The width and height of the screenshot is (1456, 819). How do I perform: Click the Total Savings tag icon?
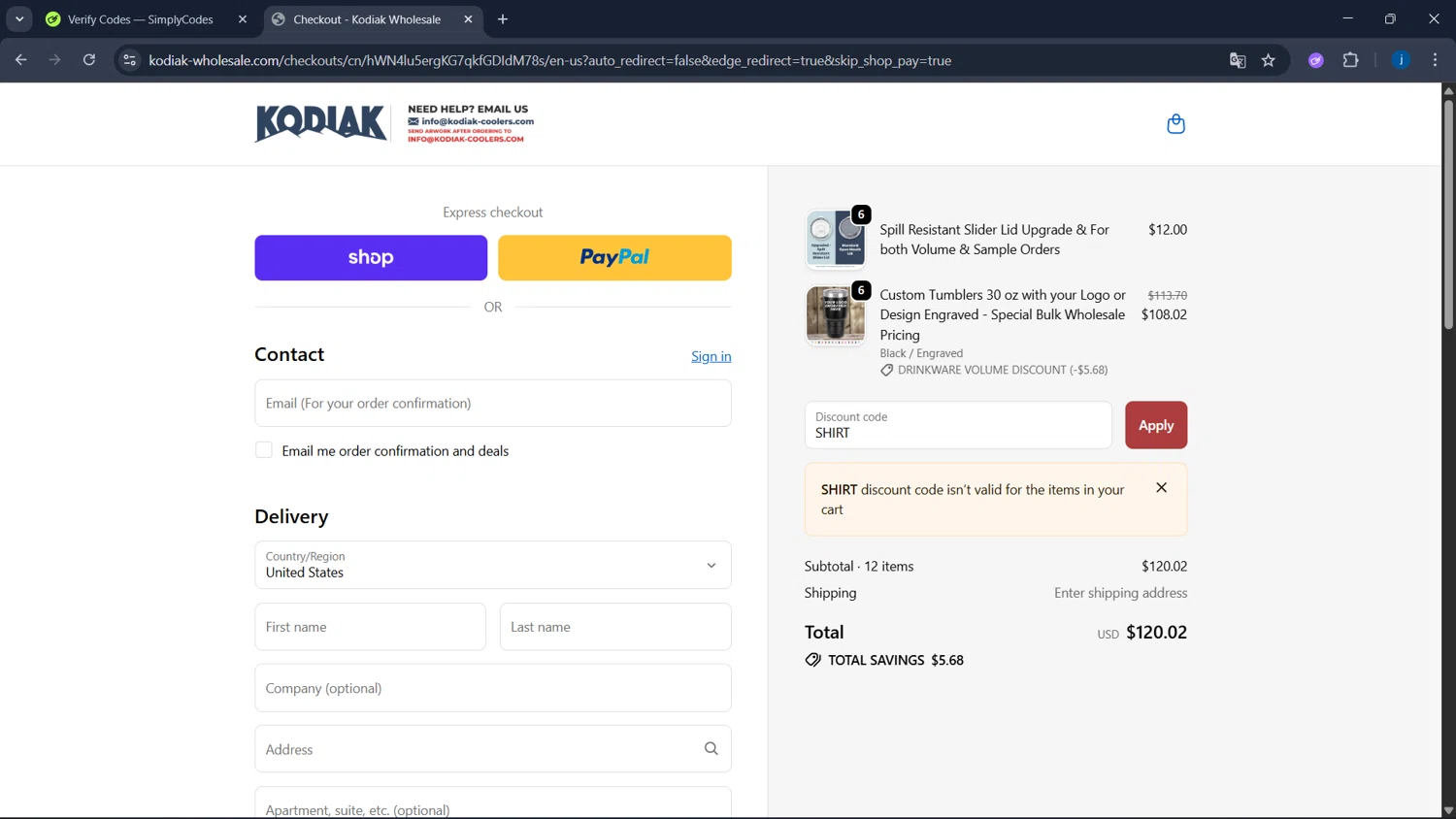[812, 660]
